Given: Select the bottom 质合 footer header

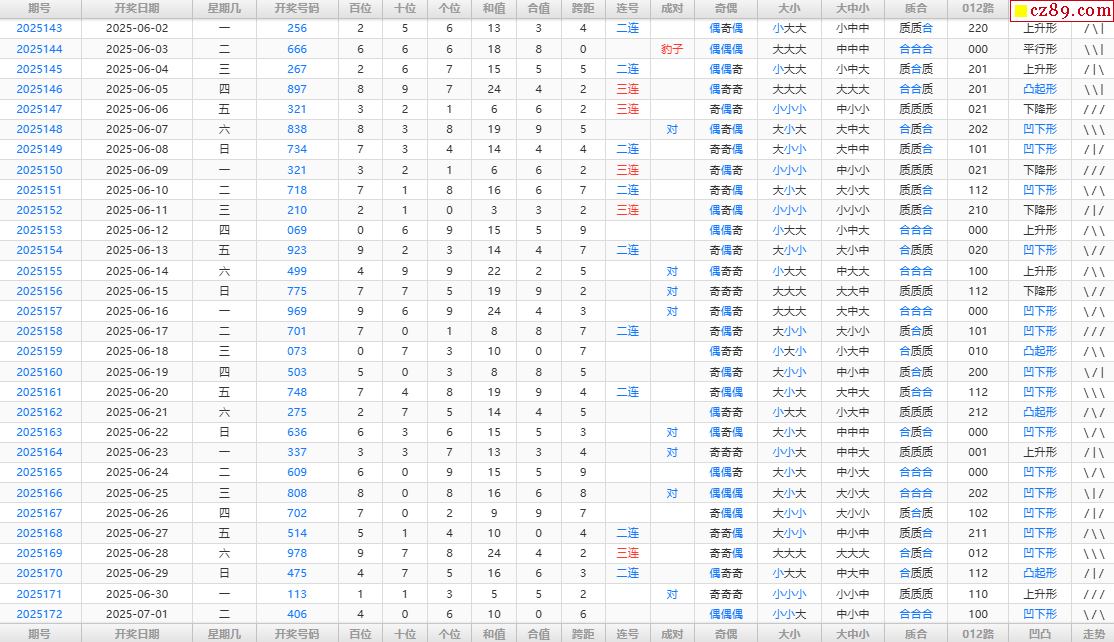Looking at the screenshot, I should point(916,633).
